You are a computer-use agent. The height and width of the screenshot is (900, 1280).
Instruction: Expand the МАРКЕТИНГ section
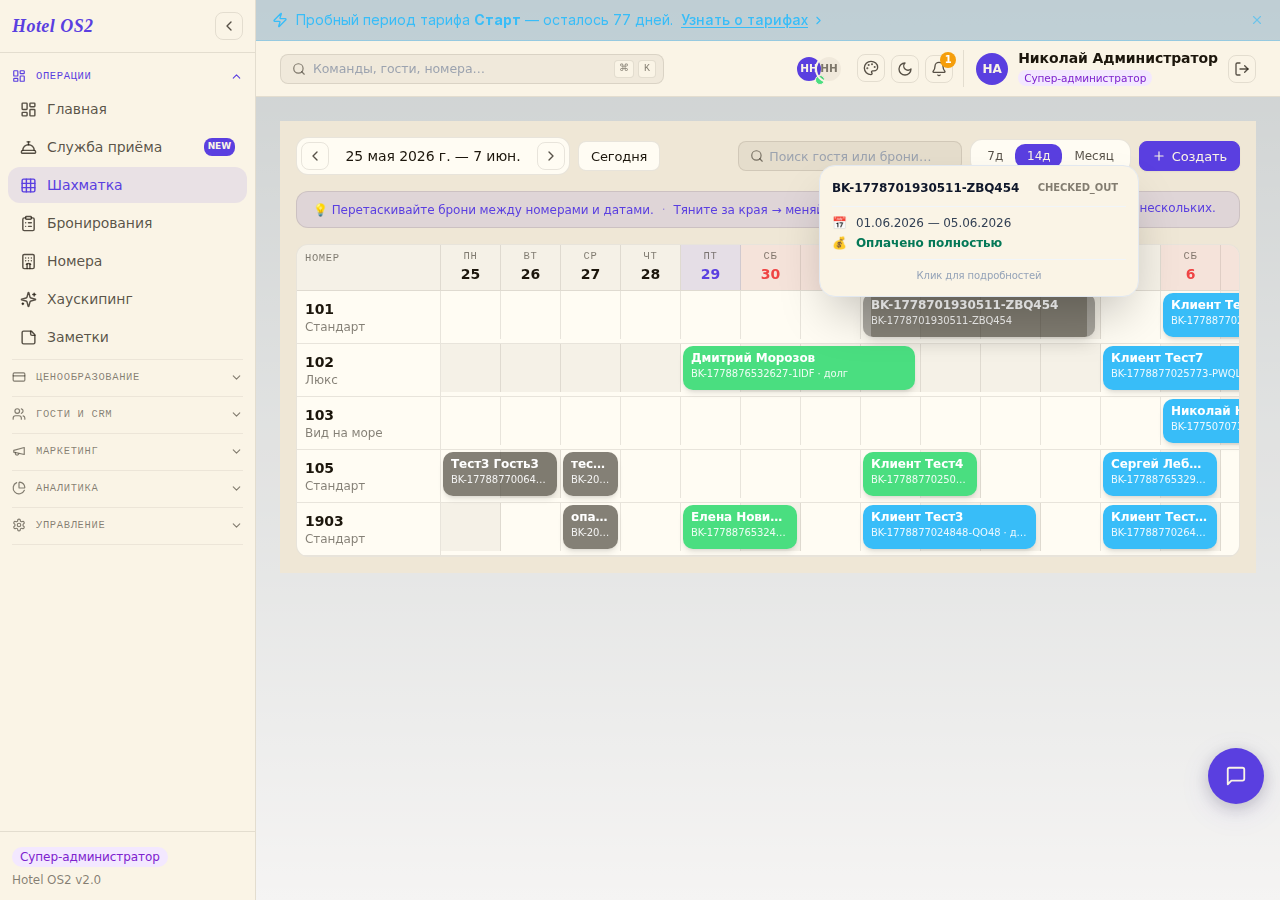click(127, 451)
